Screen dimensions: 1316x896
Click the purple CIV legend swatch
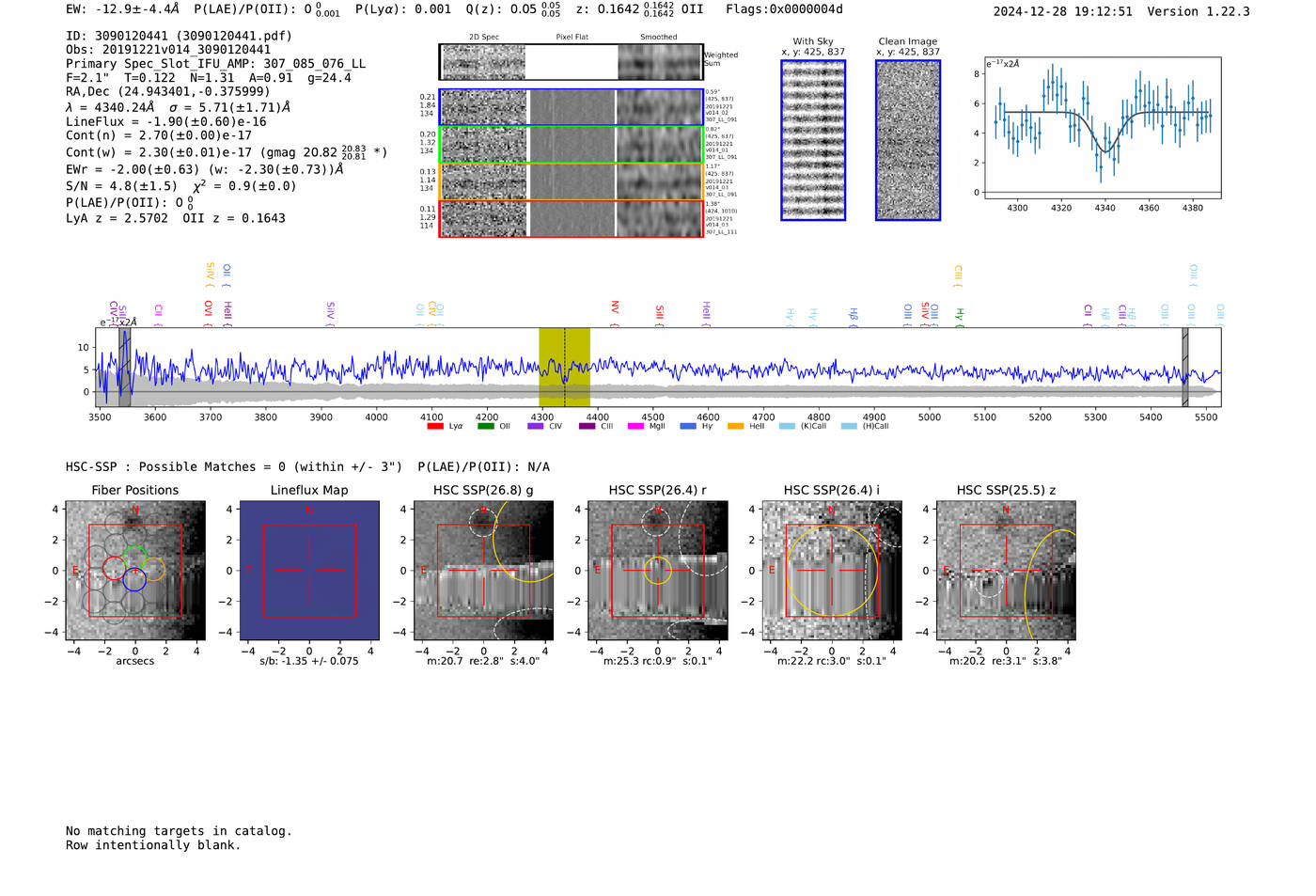[536, 426]
